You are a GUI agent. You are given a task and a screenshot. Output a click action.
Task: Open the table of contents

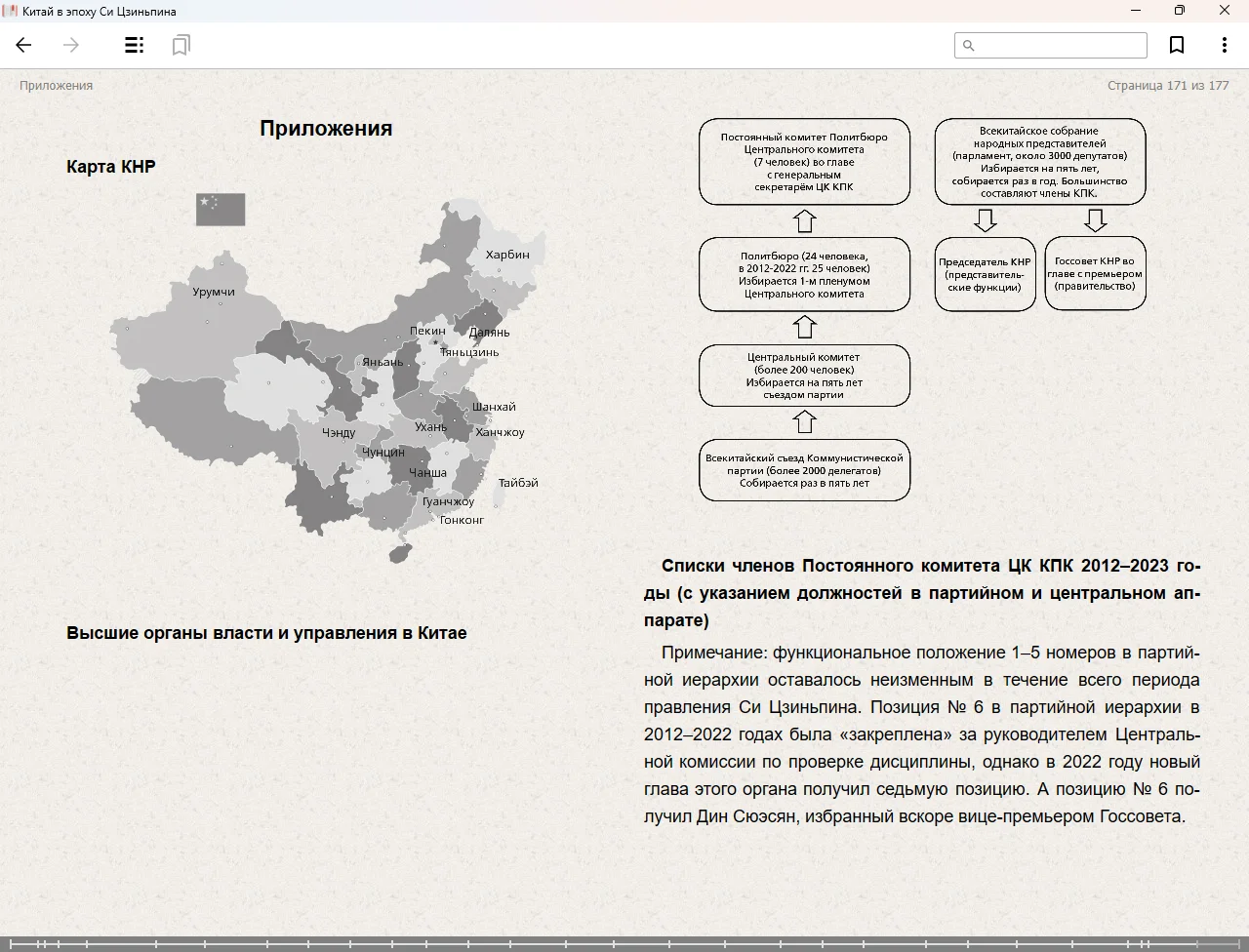tap(135, 45)
